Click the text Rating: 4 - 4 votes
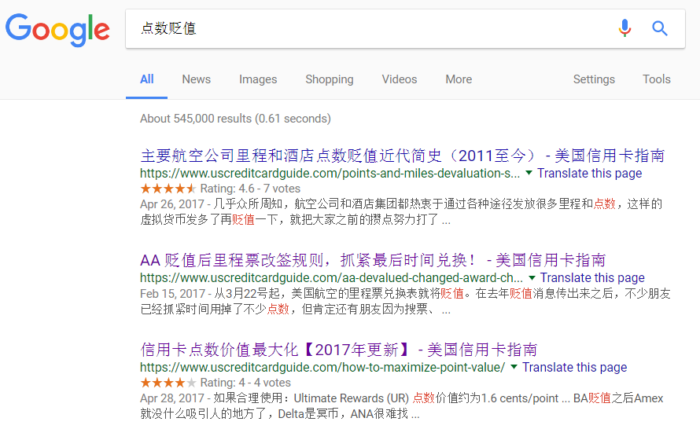 pos(245,383)
